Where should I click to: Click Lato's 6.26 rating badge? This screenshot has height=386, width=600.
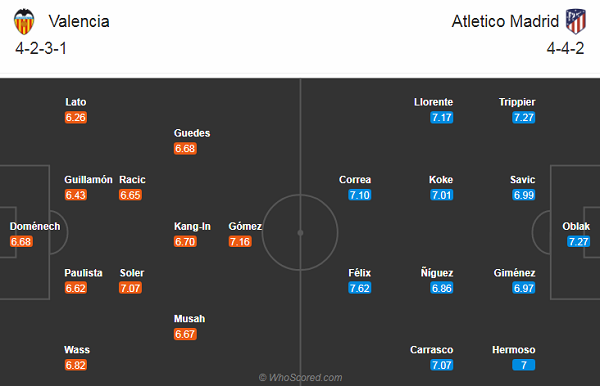click(x=76, y=117)
